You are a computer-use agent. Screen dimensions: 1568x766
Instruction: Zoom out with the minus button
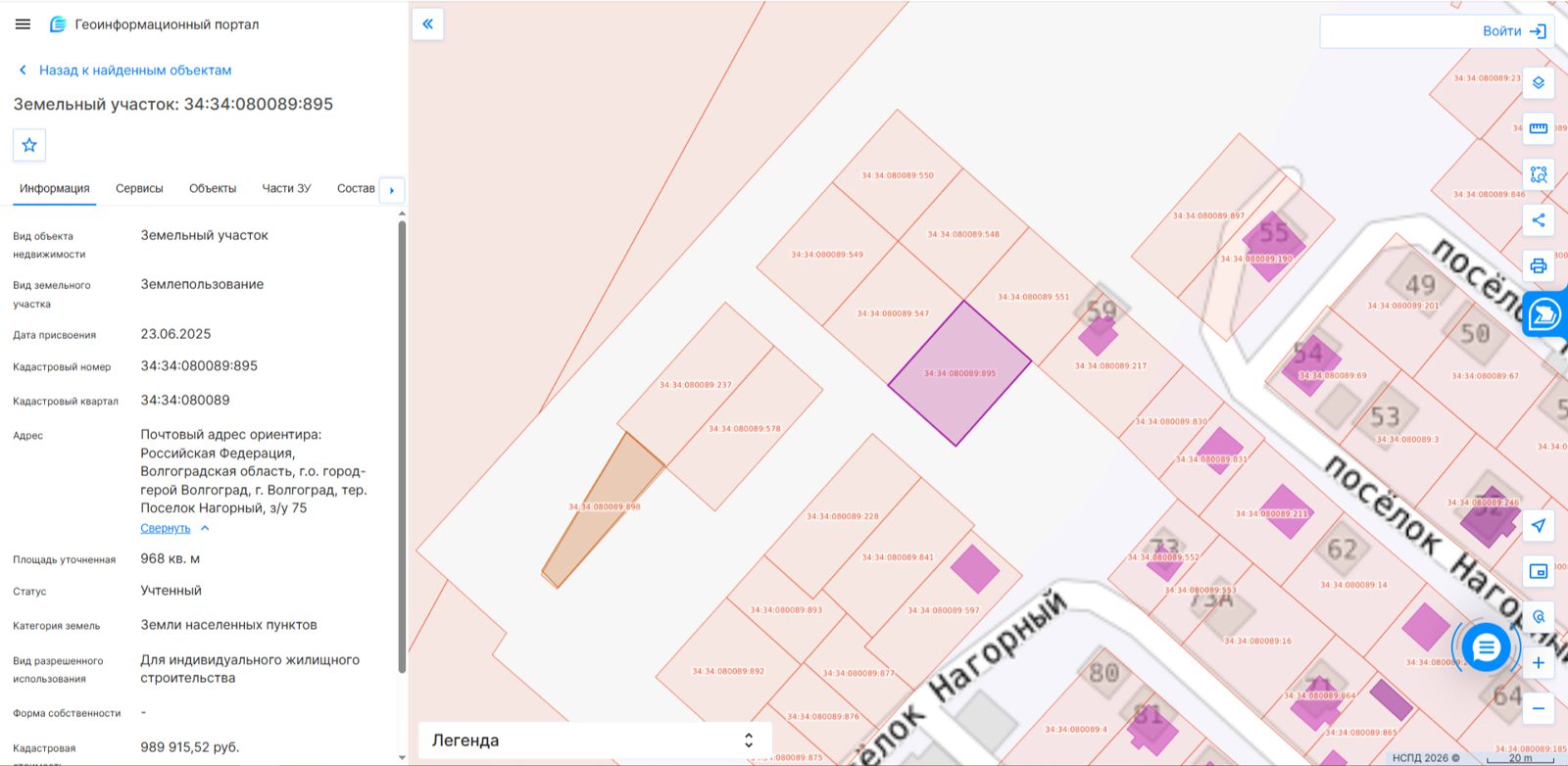click(x=1539, y=708)
